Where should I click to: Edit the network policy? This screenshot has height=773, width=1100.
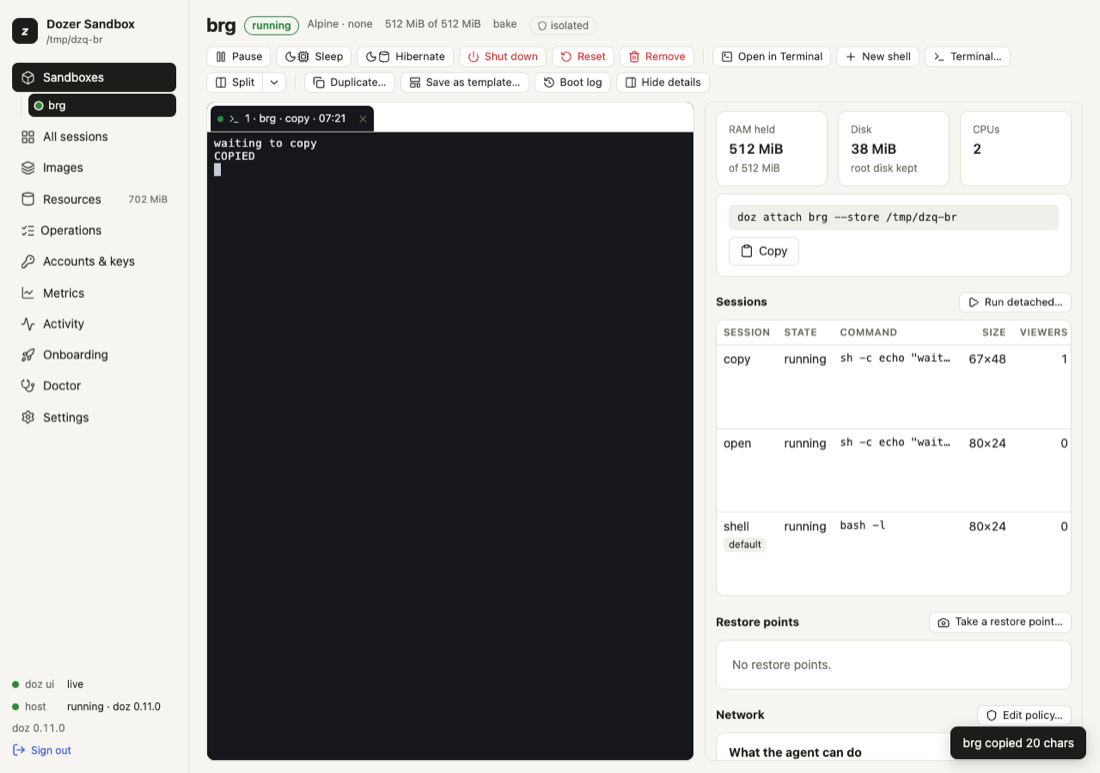click(x=1024, y=715)
